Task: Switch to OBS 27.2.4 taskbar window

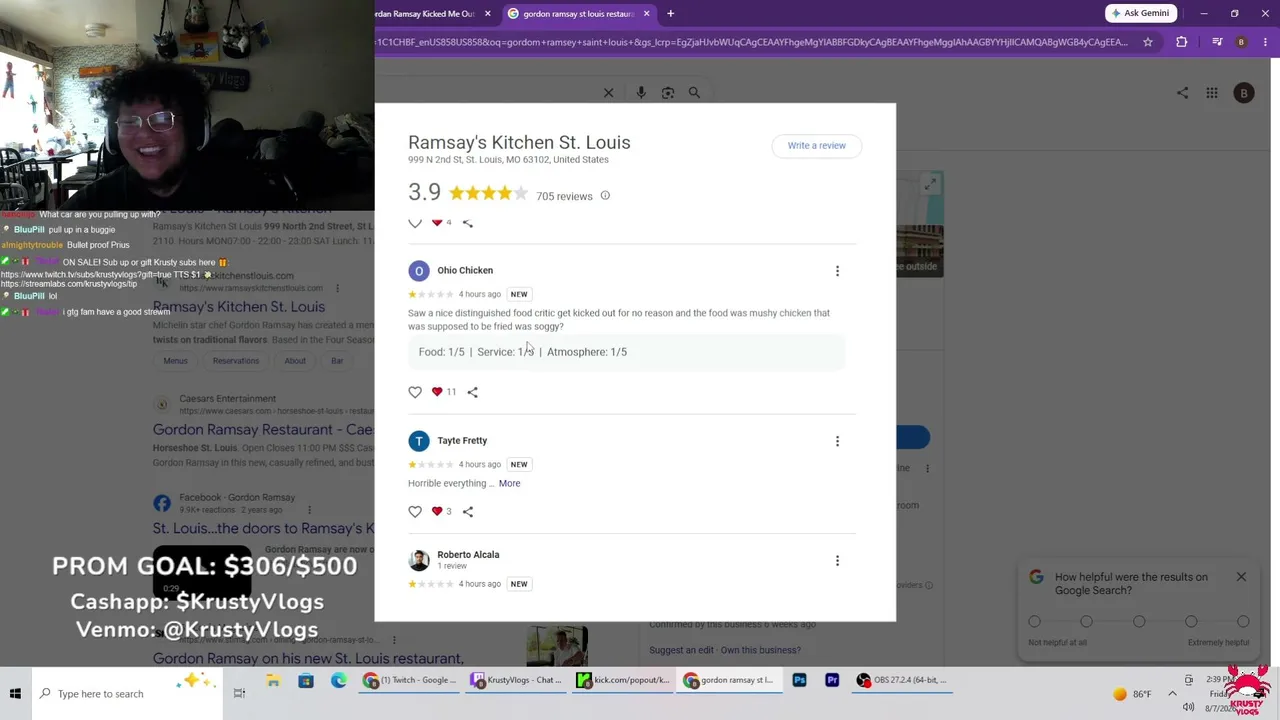Action: click(x=903, y=681)
